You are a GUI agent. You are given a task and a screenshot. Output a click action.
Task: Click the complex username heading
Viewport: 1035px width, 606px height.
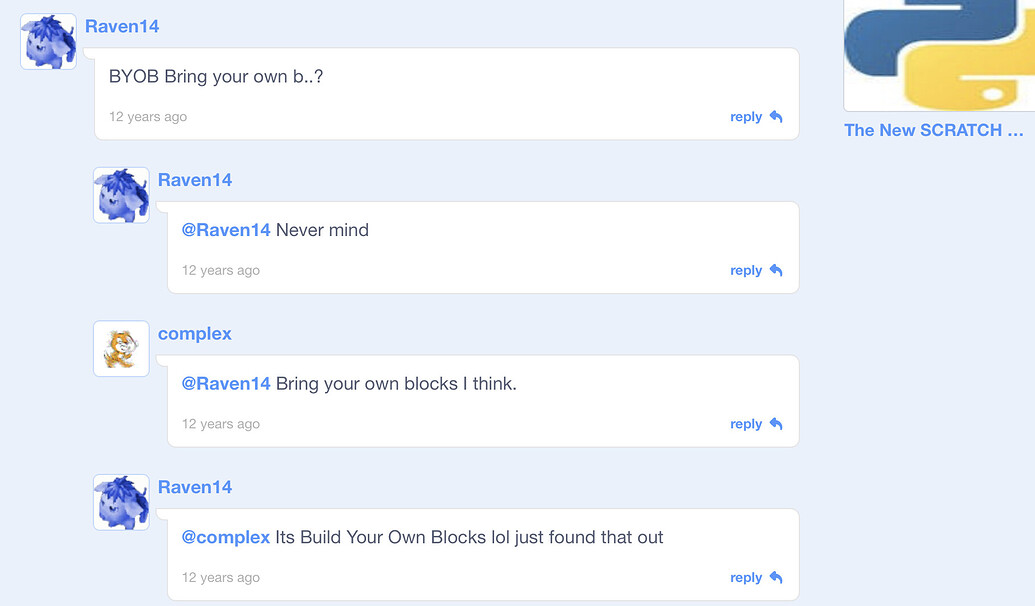194,333
